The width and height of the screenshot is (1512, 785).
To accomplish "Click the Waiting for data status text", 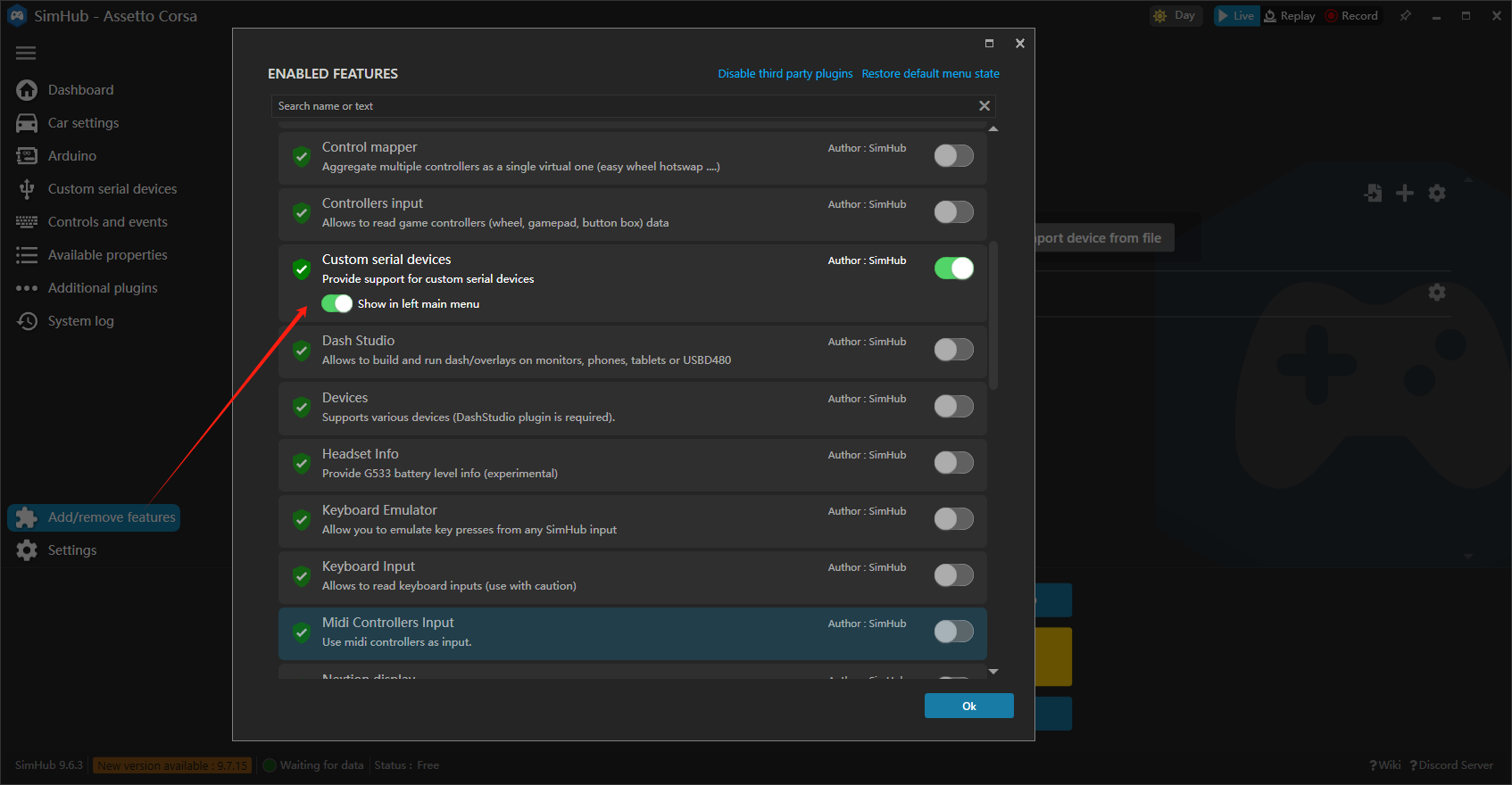I will coord(321,765).
